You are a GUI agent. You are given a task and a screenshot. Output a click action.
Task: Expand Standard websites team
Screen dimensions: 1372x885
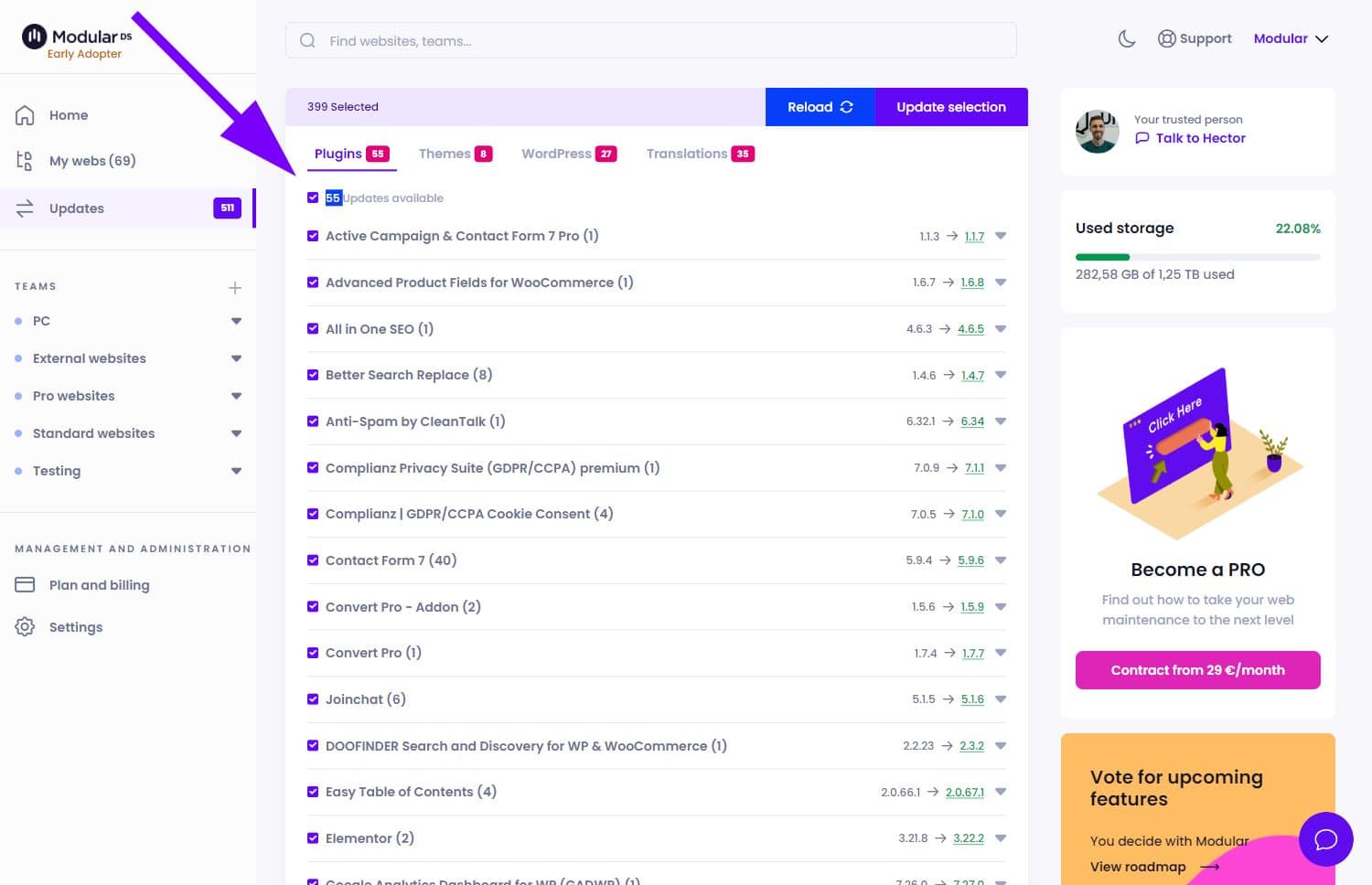pyautogui.click(x=236, y=433)
